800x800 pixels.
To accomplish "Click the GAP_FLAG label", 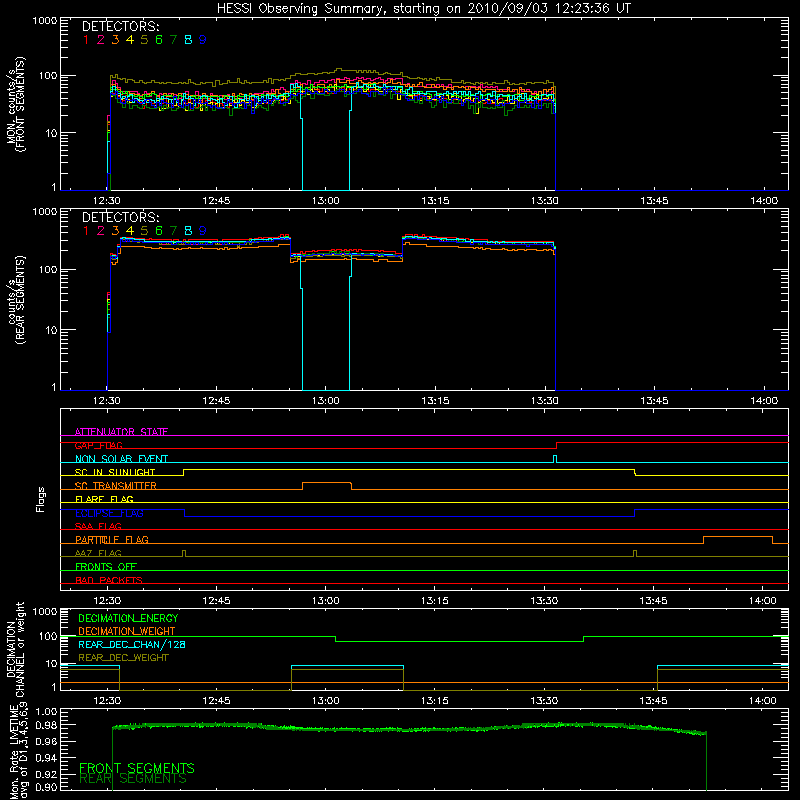I will [98, 445].
